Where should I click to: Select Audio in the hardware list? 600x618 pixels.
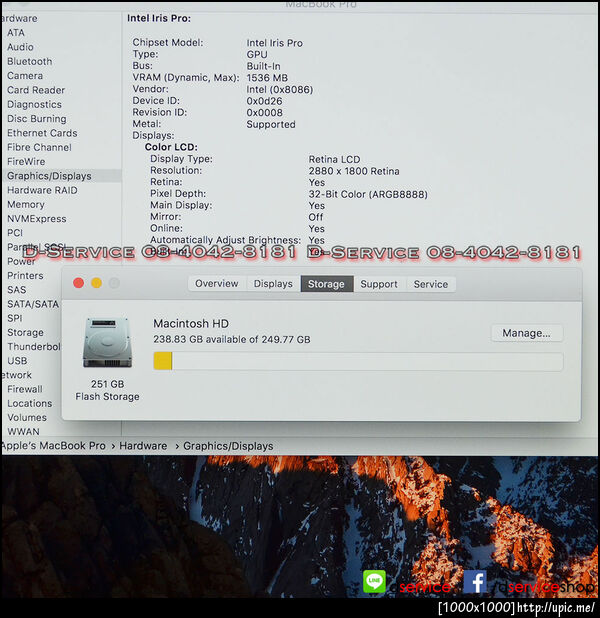pos(20,47)
